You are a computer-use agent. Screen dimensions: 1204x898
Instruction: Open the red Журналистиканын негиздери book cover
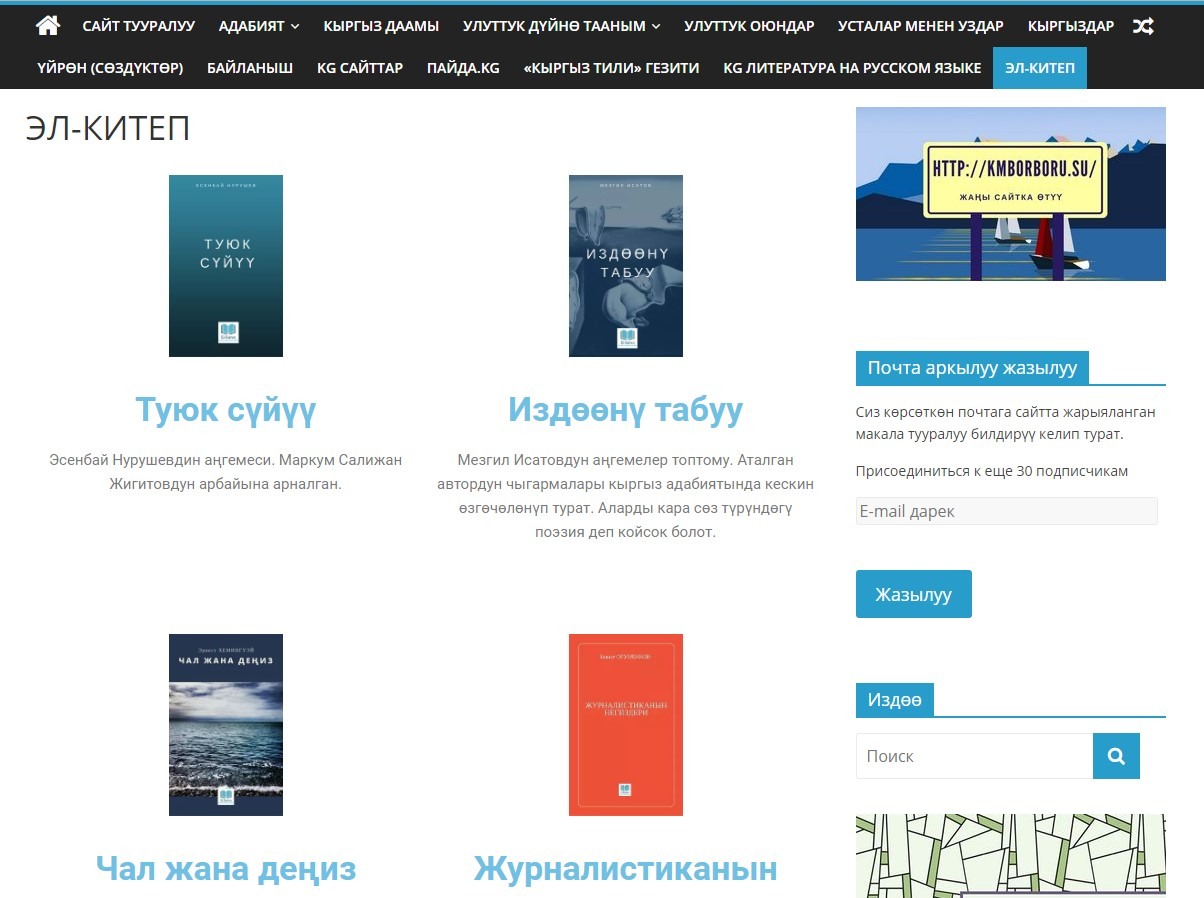coord(626,724)
